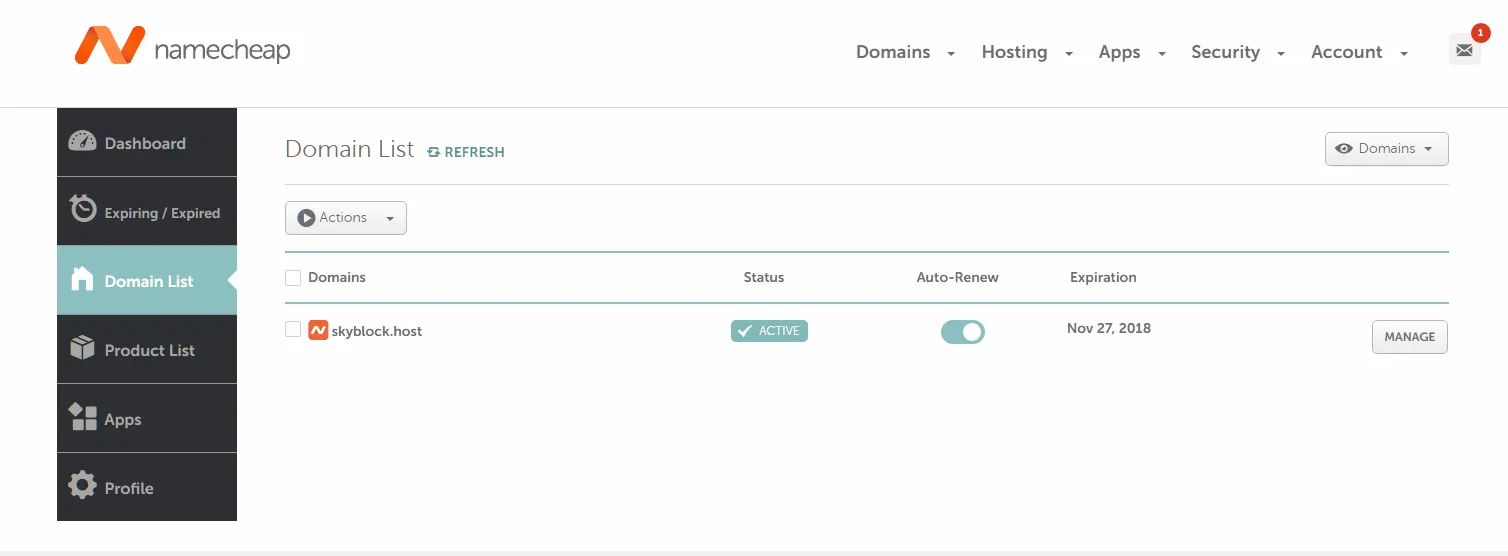The height and width of the screenshot is (556, 1508).
Task: Click the play icon in Actions button
Action: 306,218
